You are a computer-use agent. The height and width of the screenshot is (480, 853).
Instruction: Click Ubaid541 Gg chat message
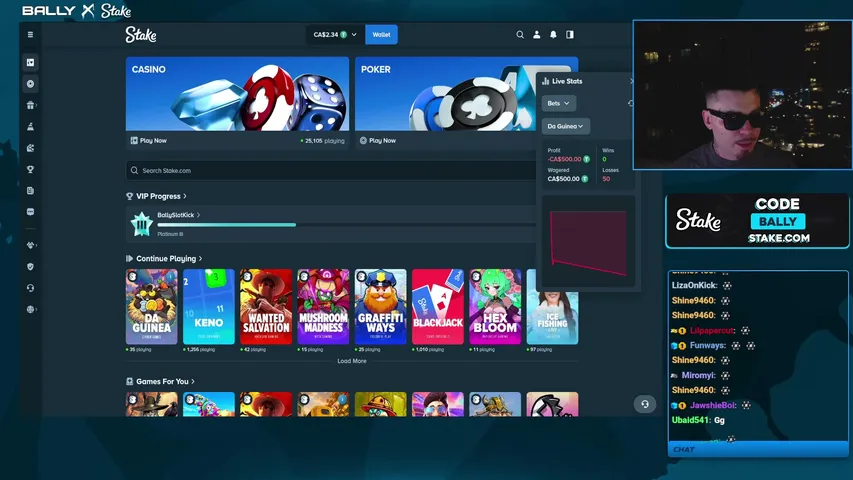[698, 420]
